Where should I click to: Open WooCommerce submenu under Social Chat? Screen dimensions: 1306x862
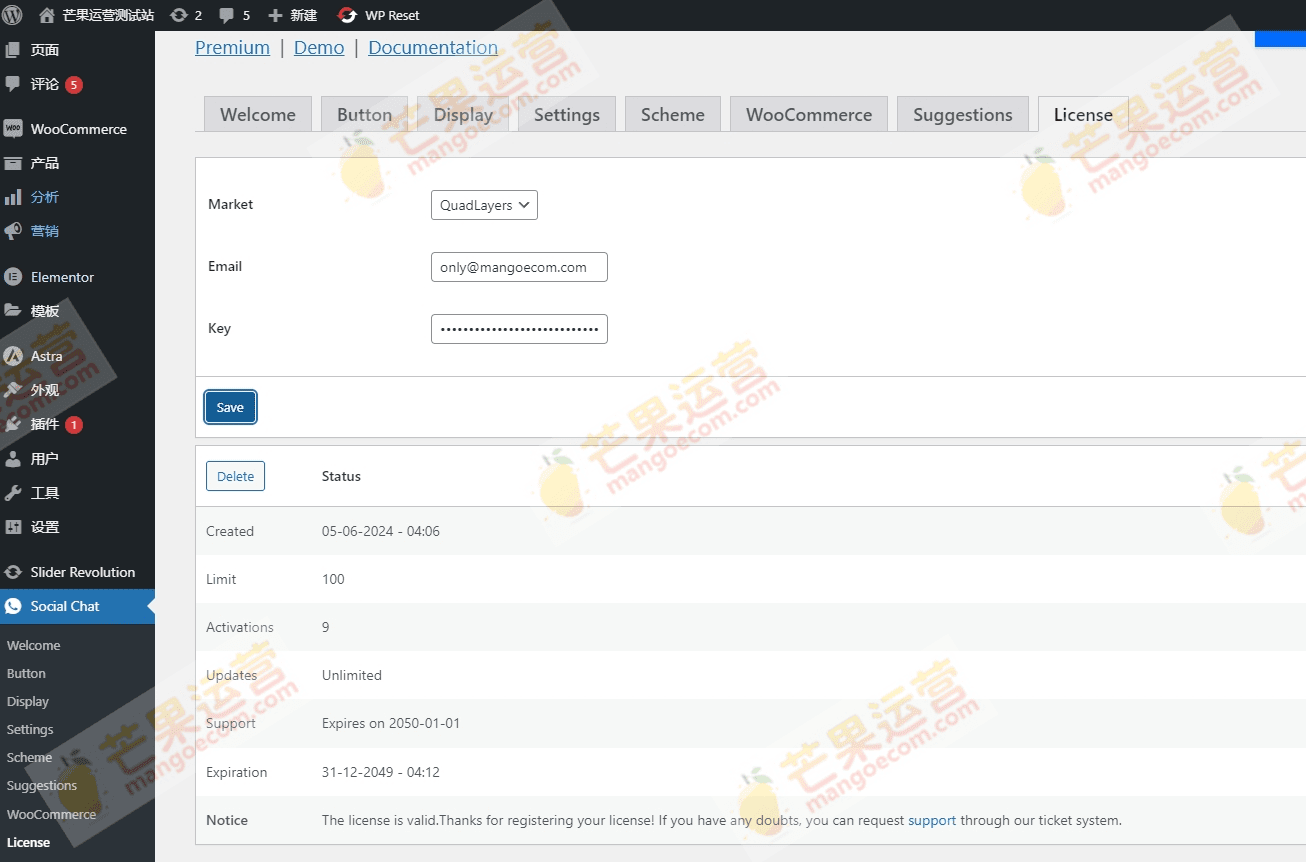point(51,814)
